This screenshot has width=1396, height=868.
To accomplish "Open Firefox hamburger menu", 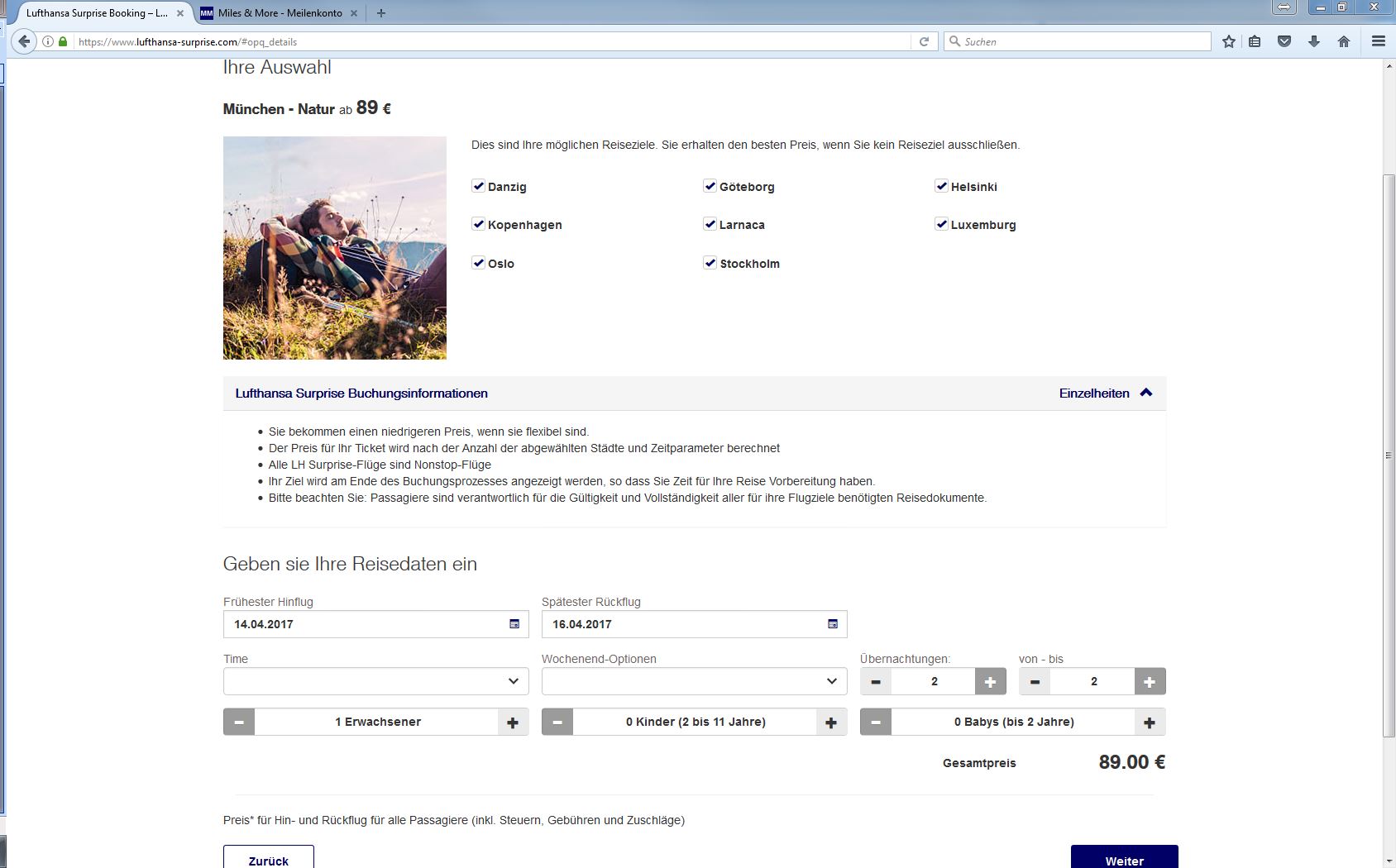I will pyautogui.click(x=1378, y=41).
